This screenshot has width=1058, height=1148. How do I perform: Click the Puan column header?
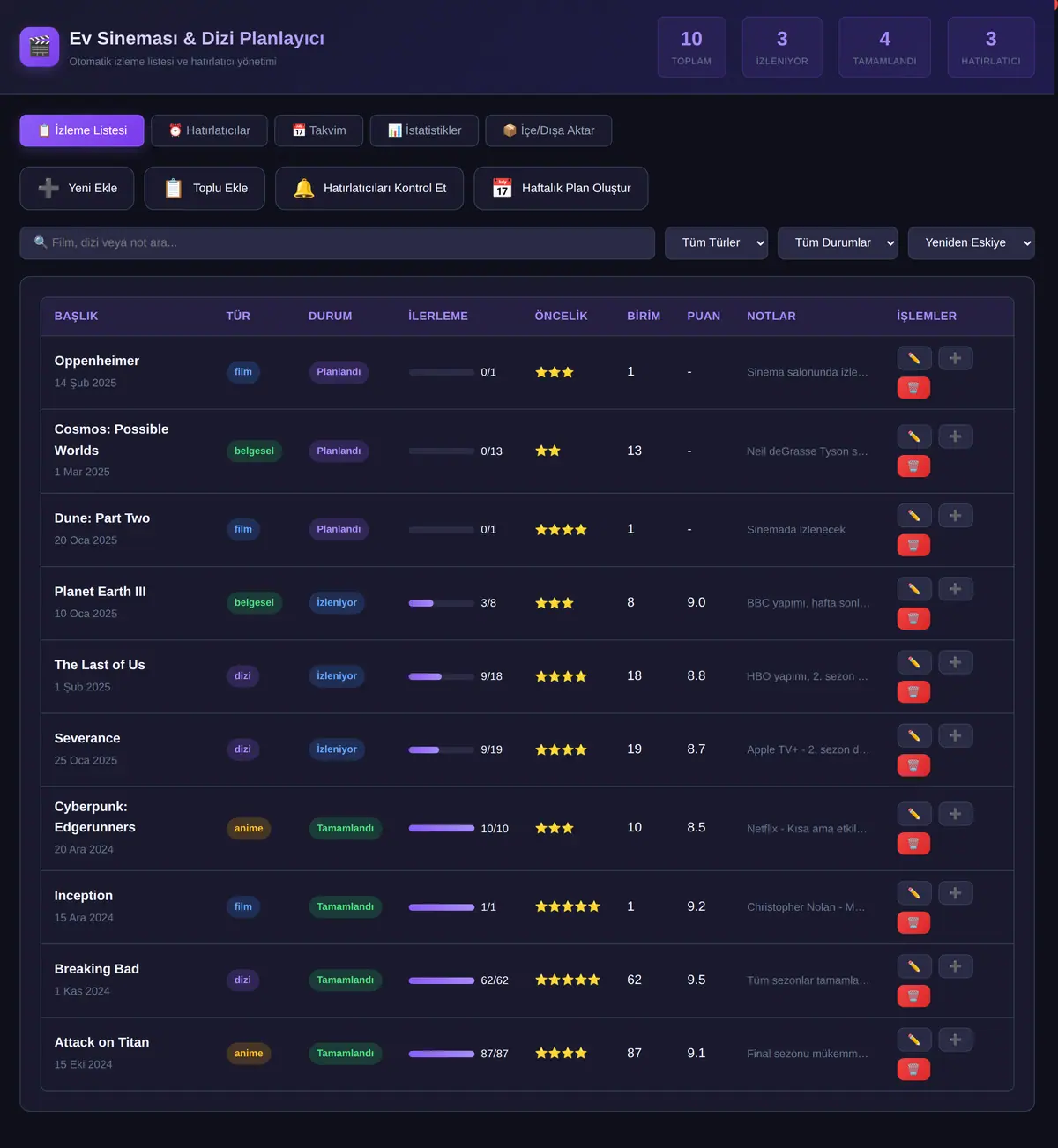(x=704, y=316)
